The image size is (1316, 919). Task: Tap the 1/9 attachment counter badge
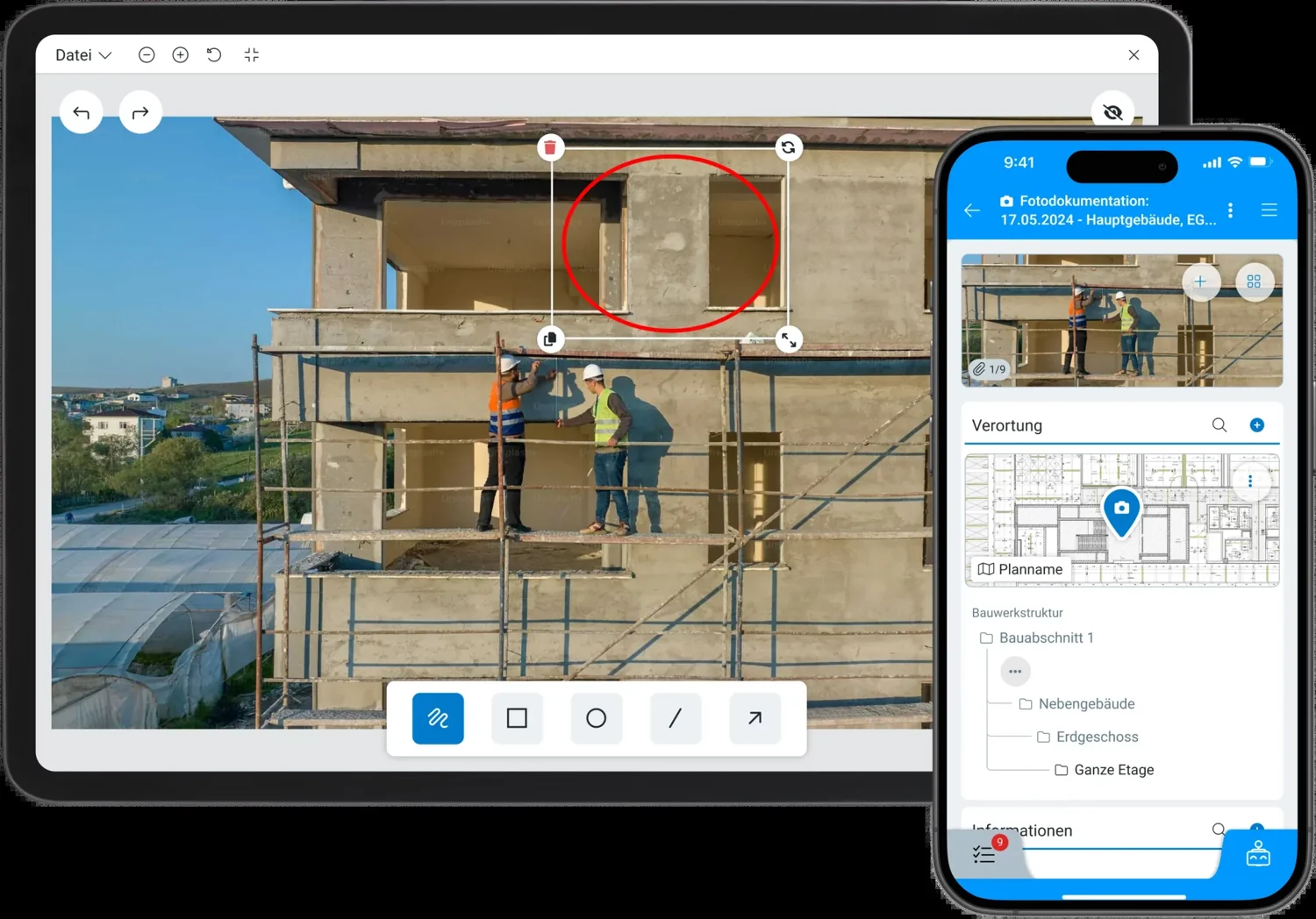click(x=989, y=369)
